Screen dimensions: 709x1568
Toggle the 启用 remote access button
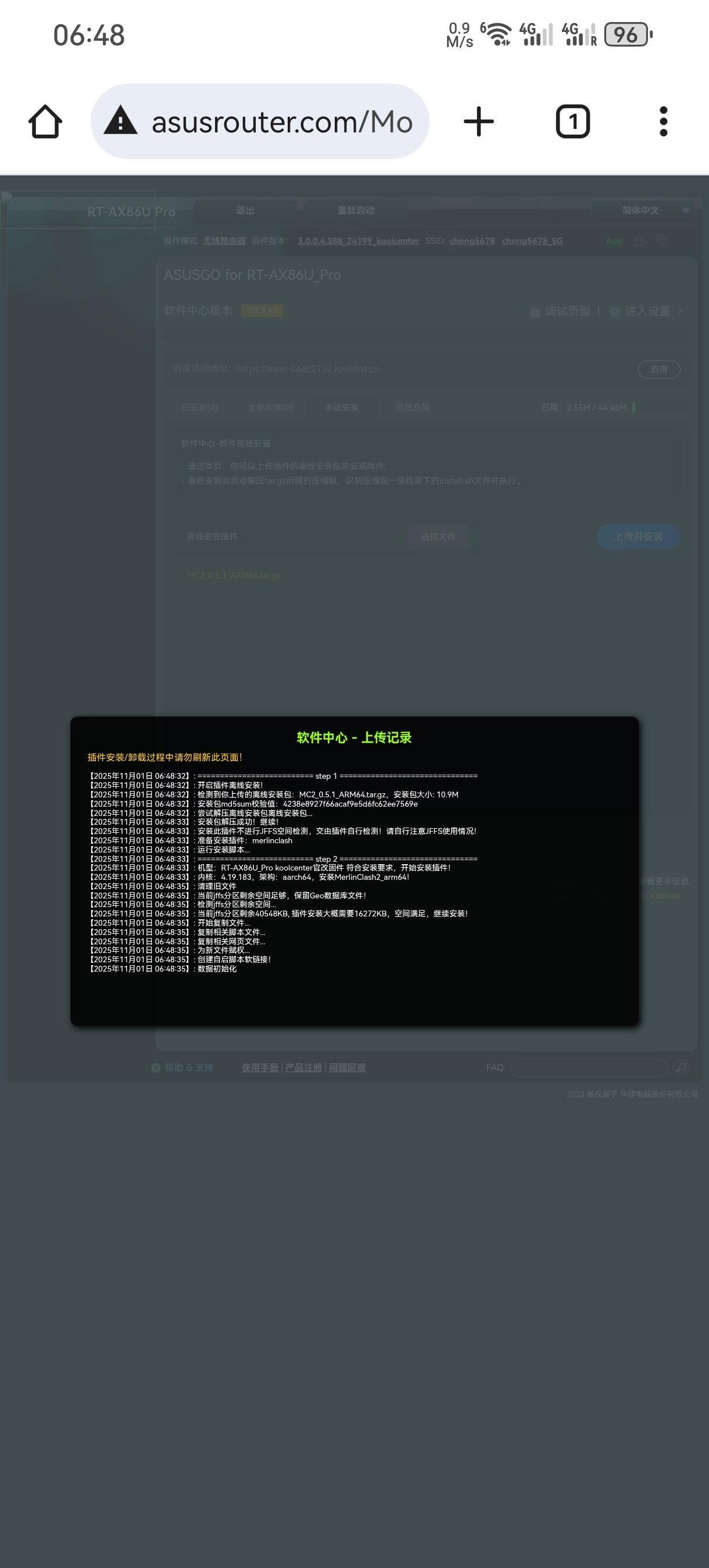point(658,369)
